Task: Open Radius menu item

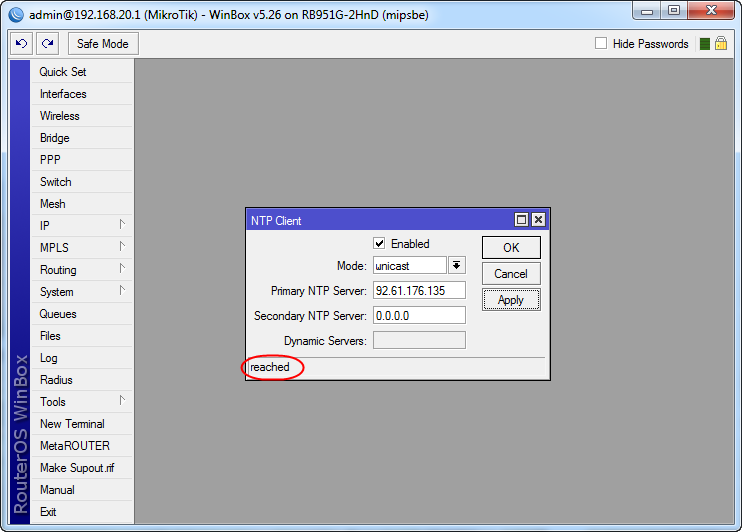Action: pyautogui.click(x=81, y=380)
